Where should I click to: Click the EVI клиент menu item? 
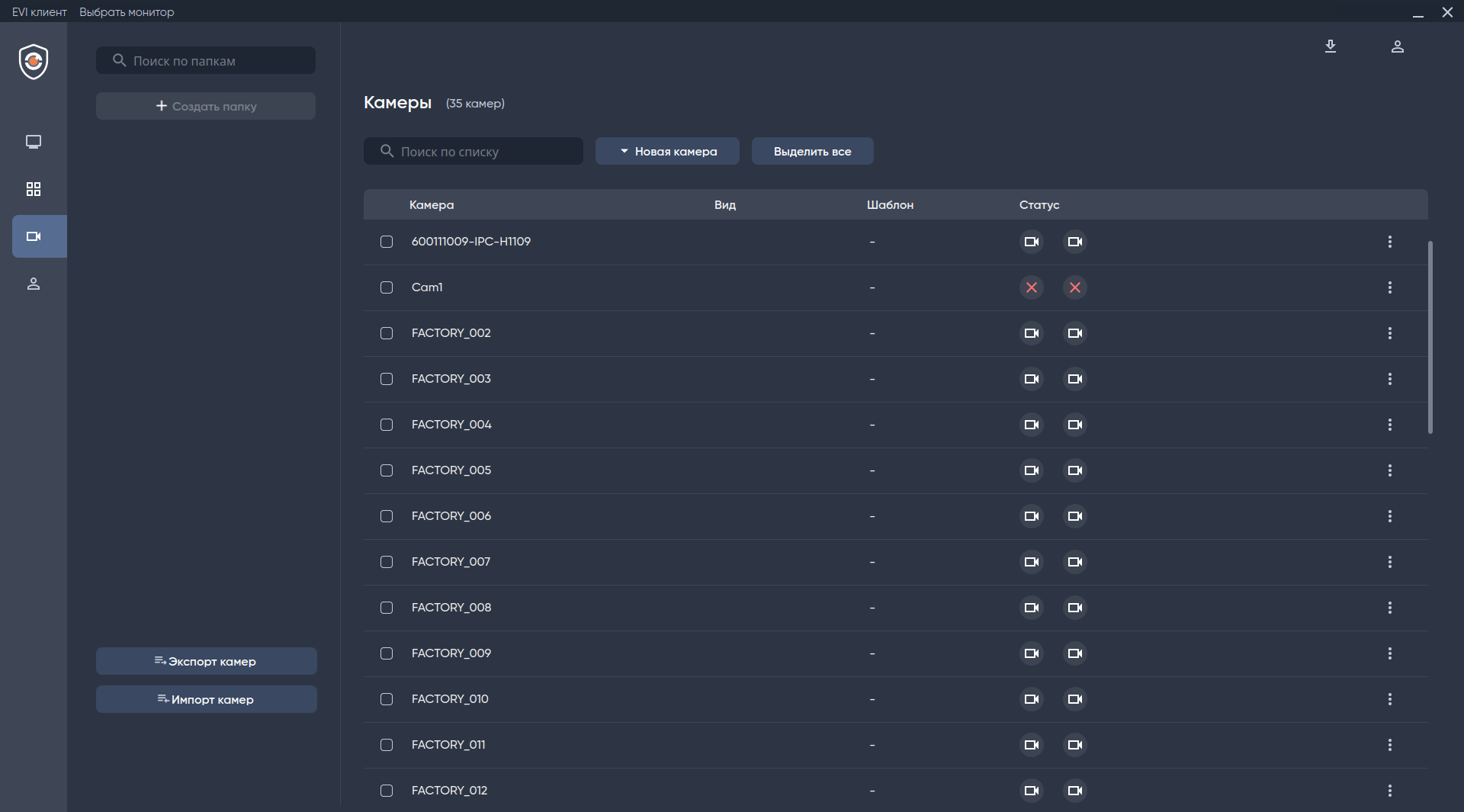click(x=40, y=12)
